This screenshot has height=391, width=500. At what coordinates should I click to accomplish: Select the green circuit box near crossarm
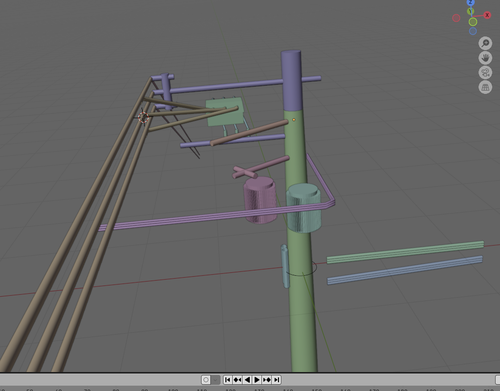point(224,112)
